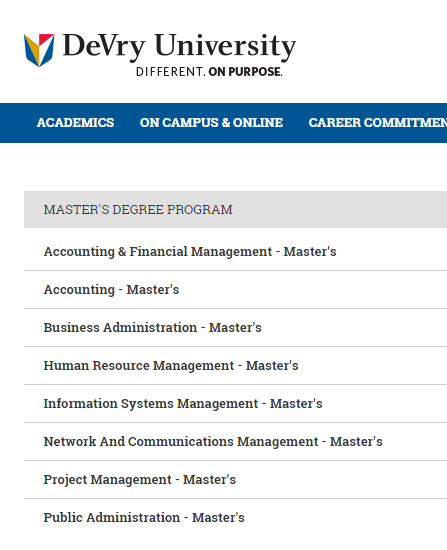This screenshot has width=447, height=550.
Task: Click the DeVry University wordmark
Action: point(179,46)
